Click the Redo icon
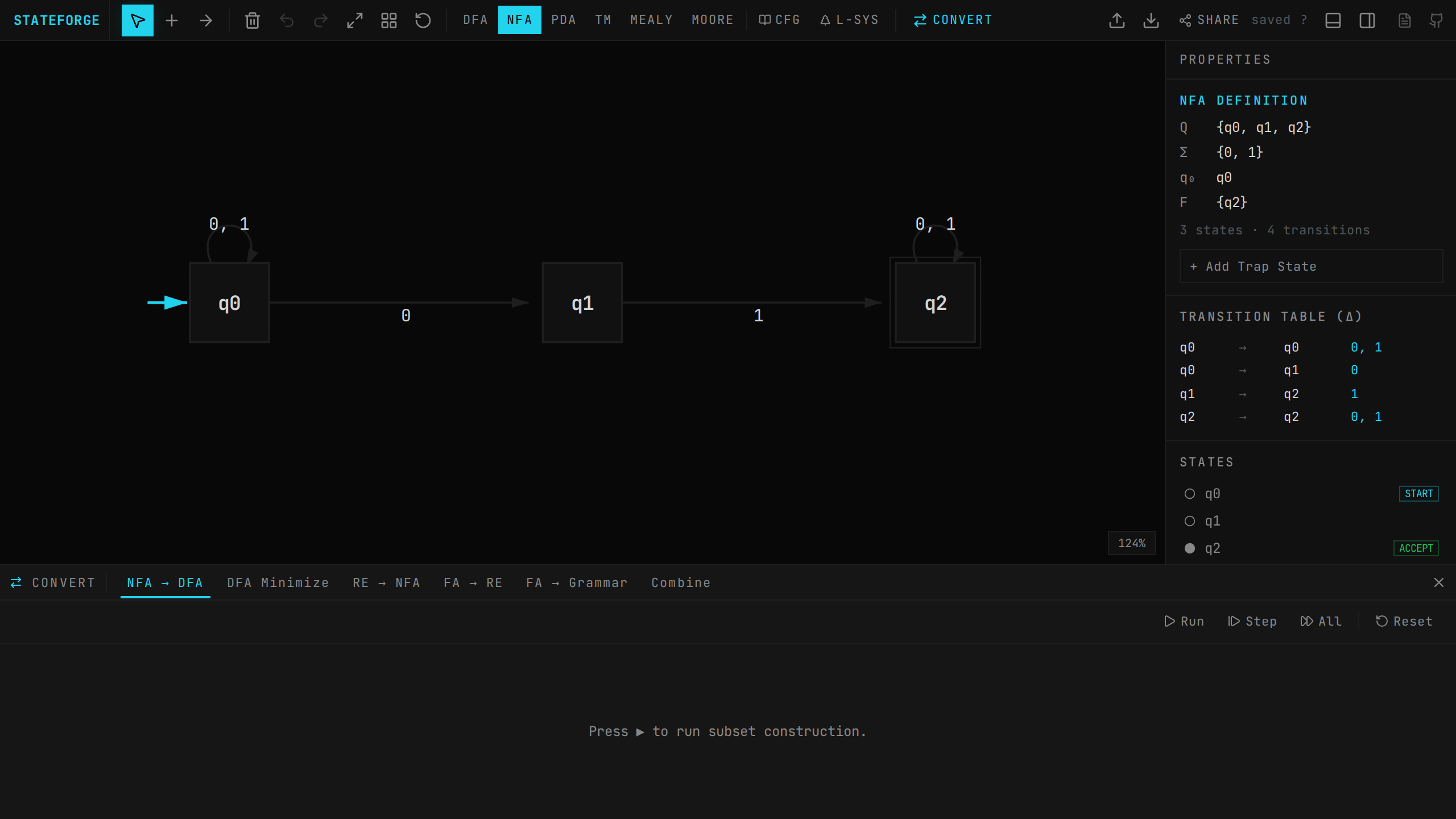Viewport: 1456px width, 819px height. (321, 20)
